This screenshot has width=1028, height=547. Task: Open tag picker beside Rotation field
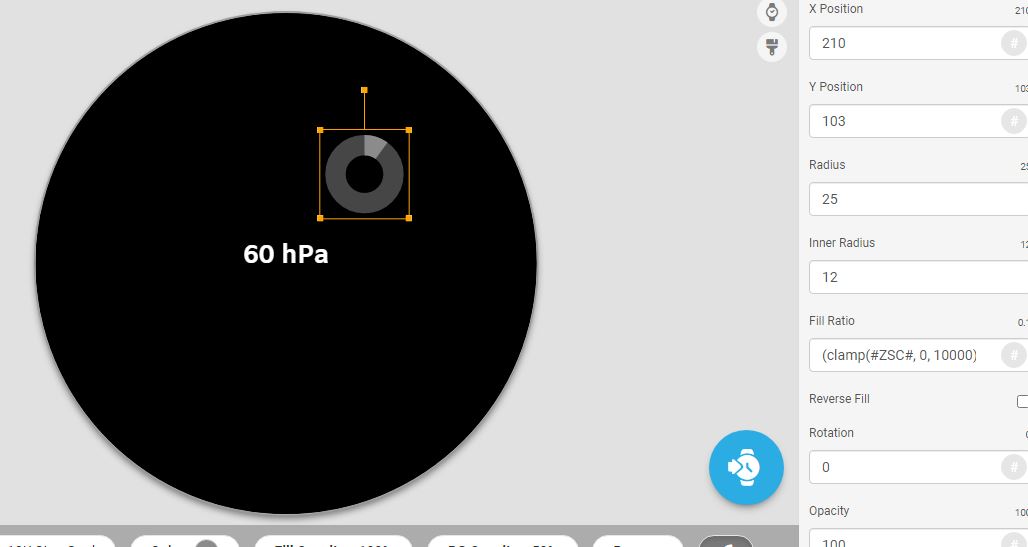(x=1014, y=467)
